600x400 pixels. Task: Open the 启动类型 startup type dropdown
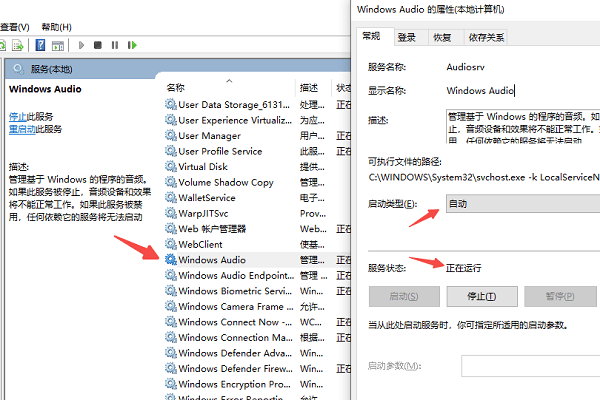[x=520, y=203]
